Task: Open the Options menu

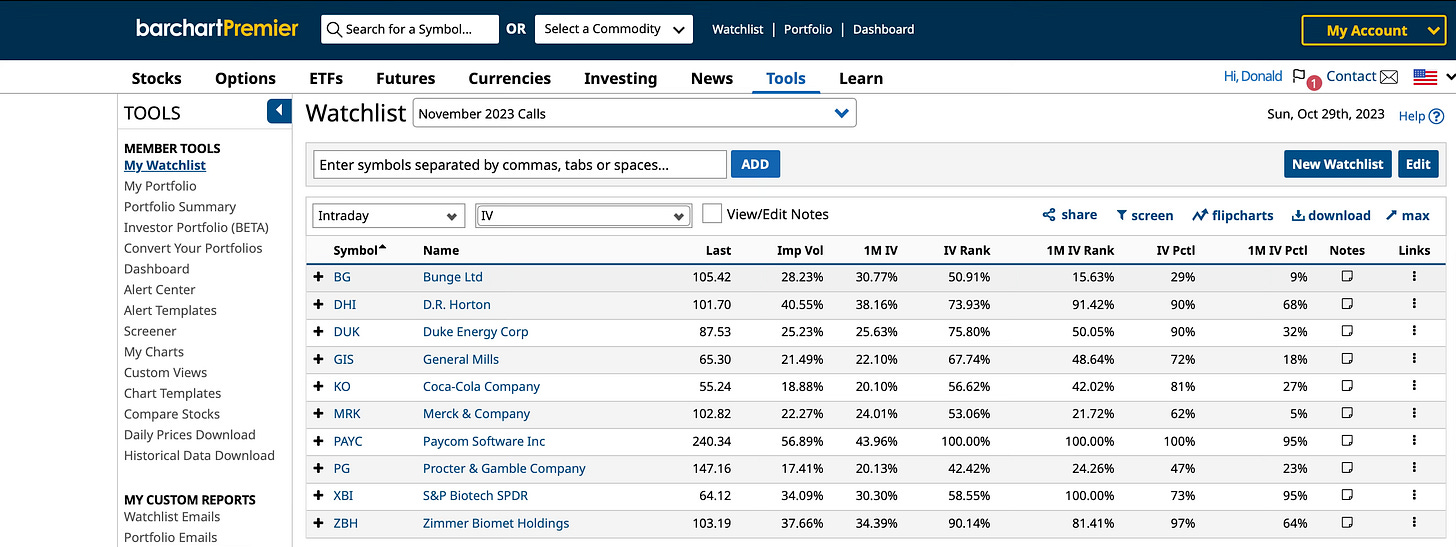Action: click(245, 78)
